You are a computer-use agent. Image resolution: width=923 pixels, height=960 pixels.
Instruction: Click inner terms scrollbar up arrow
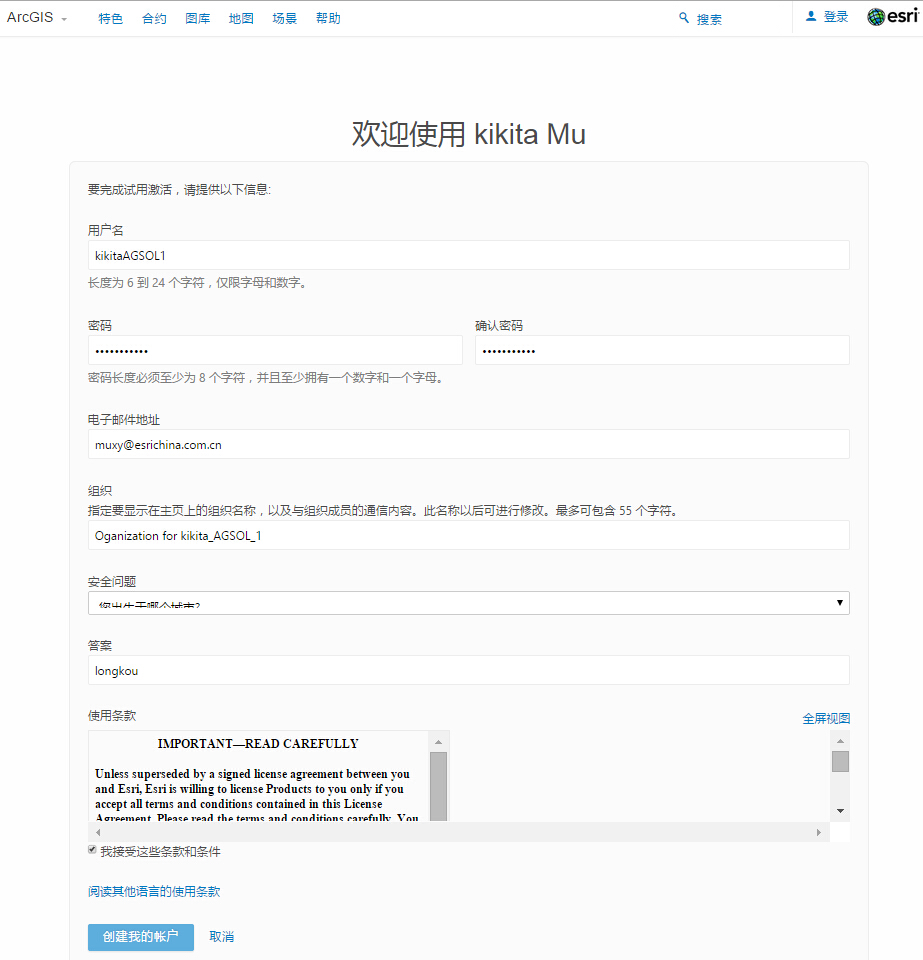[438, 742]
